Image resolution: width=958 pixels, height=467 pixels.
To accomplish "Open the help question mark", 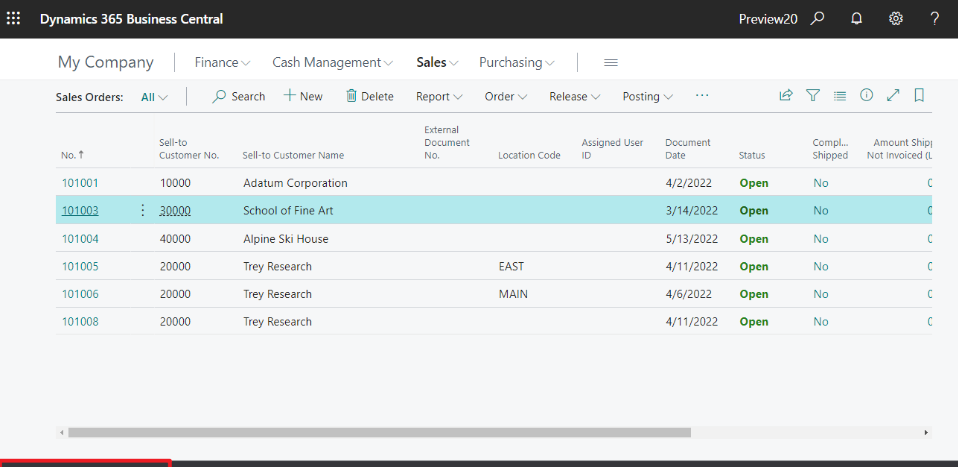I will point(934,18).
